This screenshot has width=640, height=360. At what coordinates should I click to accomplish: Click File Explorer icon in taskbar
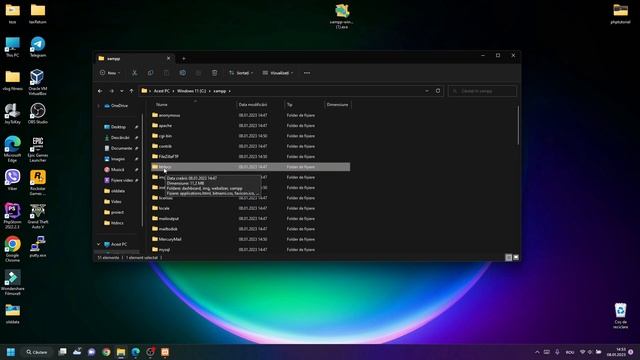point(121,352)
